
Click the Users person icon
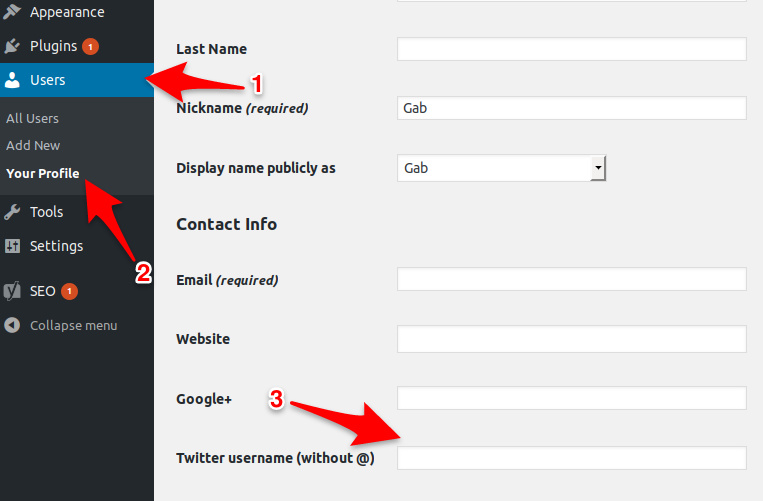tap(12, 80)
